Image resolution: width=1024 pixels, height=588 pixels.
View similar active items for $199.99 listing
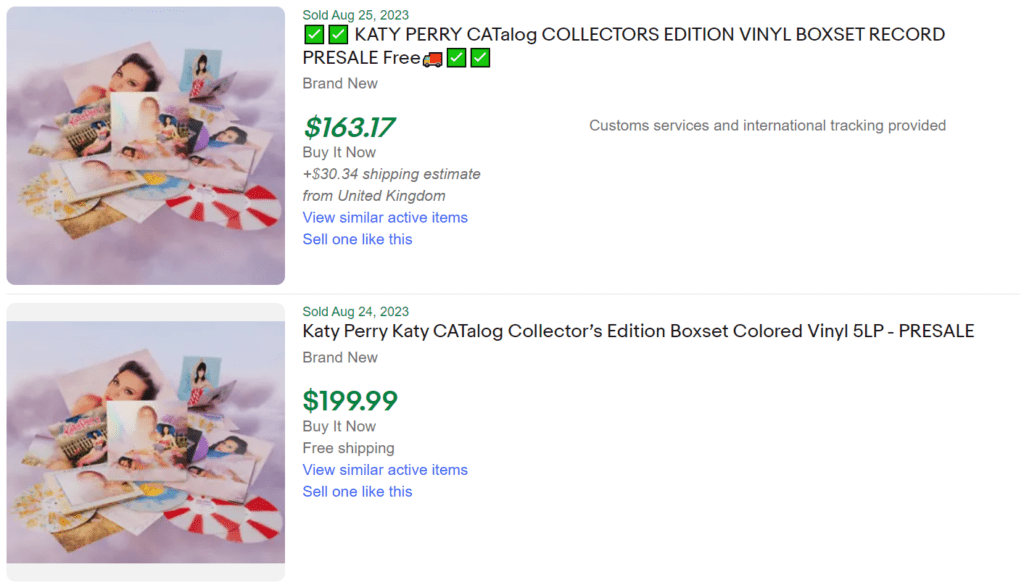385,469
